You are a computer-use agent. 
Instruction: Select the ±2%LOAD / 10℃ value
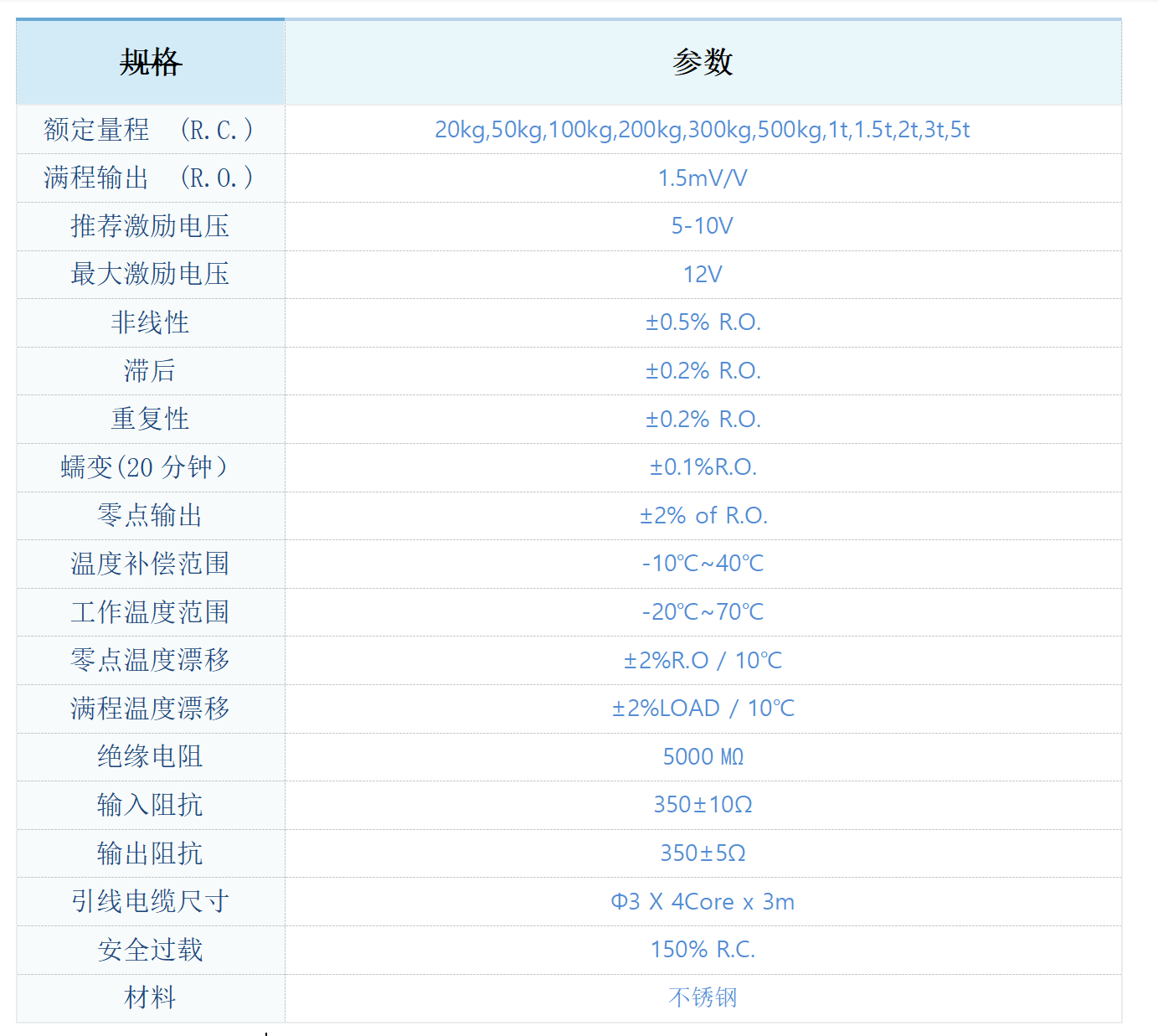[x=703, y=709]
